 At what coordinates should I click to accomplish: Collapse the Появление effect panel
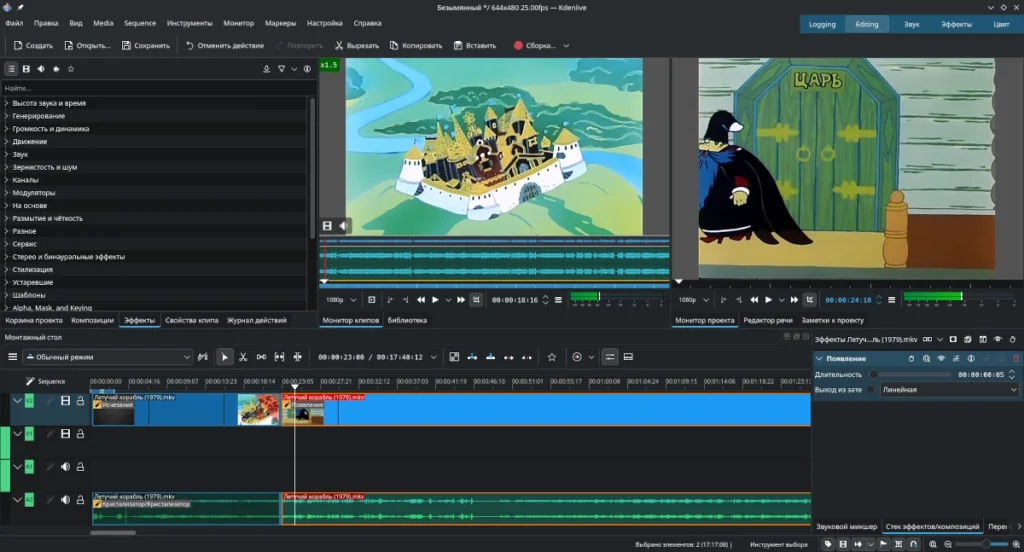pos(819,359)
